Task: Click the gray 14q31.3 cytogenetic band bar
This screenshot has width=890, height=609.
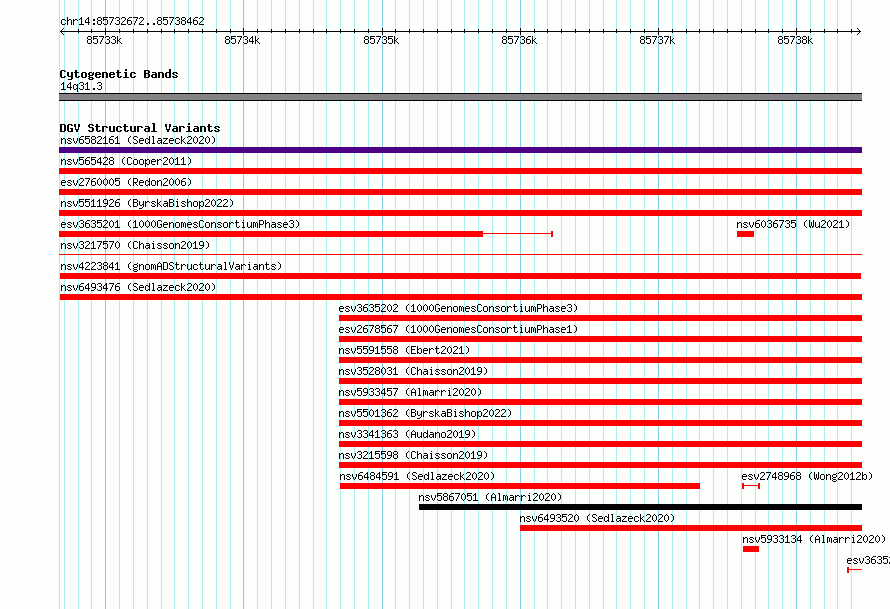Action: point(460,97)
